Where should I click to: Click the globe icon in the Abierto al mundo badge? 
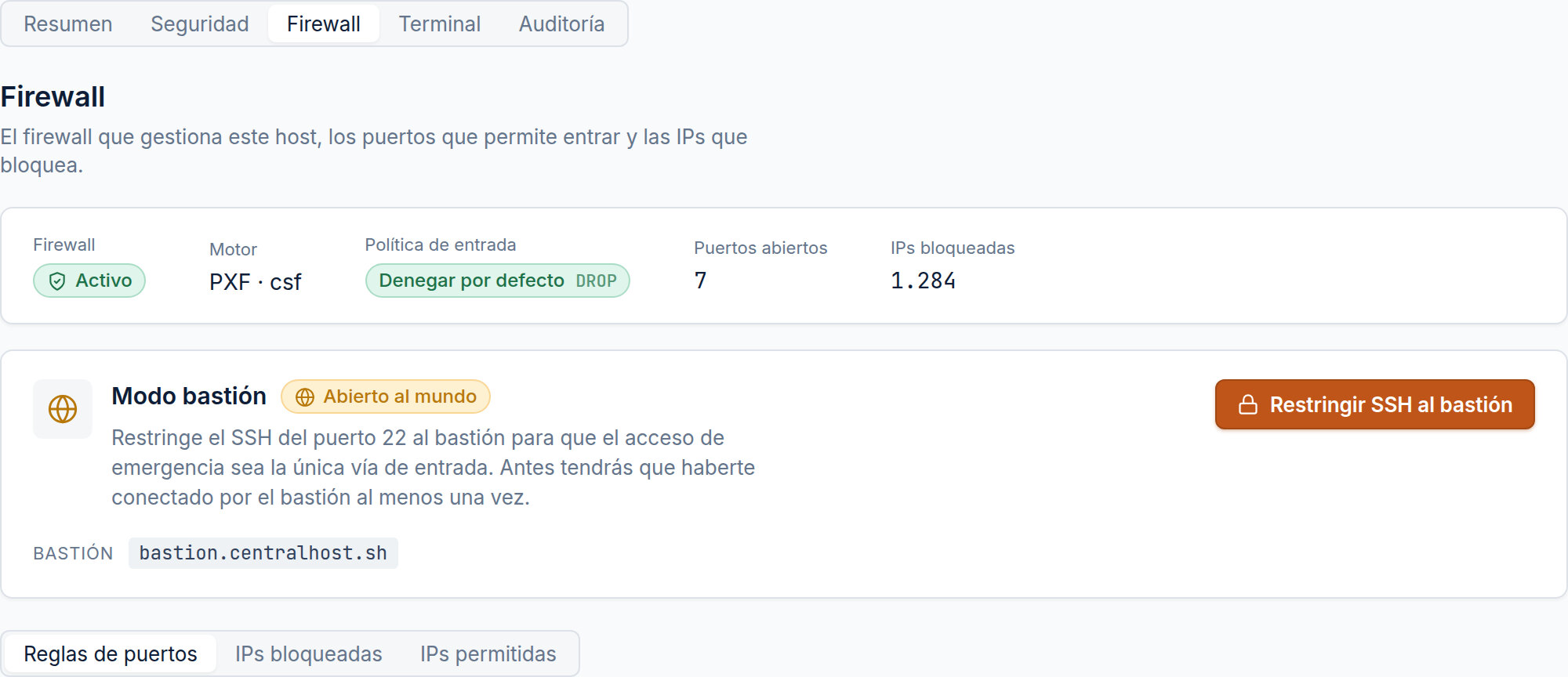[305, 397]
